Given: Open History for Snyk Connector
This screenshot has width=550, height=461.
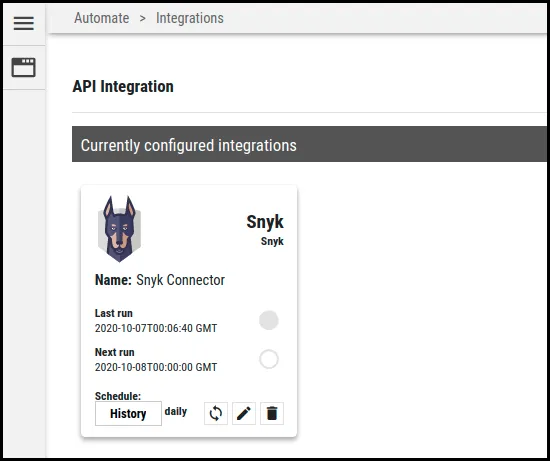Looking at the screenshot, I should (128, 413).
